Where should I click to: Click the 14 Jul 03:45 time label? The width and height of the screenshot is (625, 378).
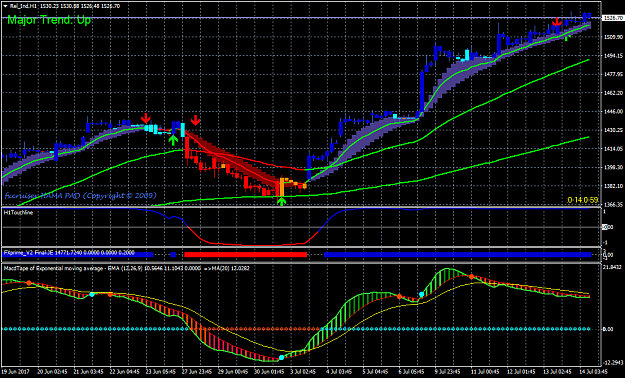[x=593, y=371]
